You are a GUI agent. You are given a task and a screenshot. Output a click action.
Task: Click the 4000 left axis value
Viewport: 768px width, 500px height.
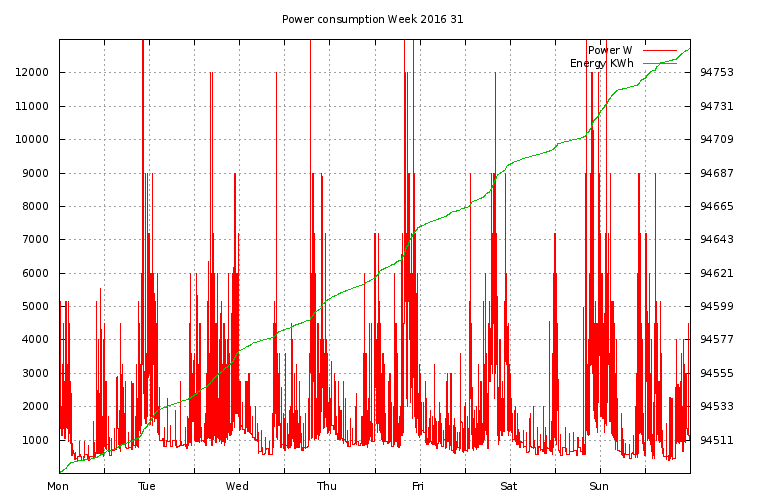pos(35,339)
